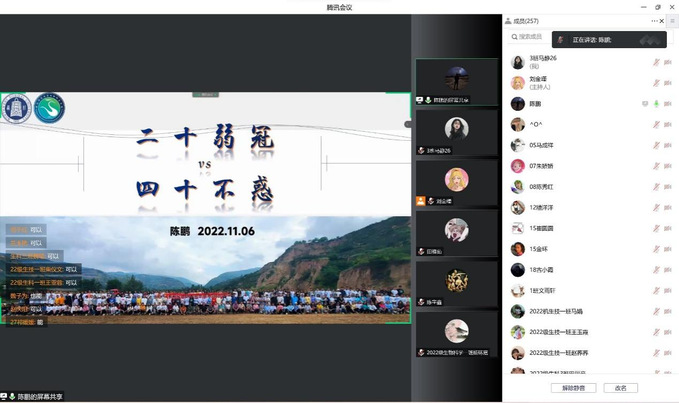Click microphone icon for member 15金环

(x=656, y=249)
